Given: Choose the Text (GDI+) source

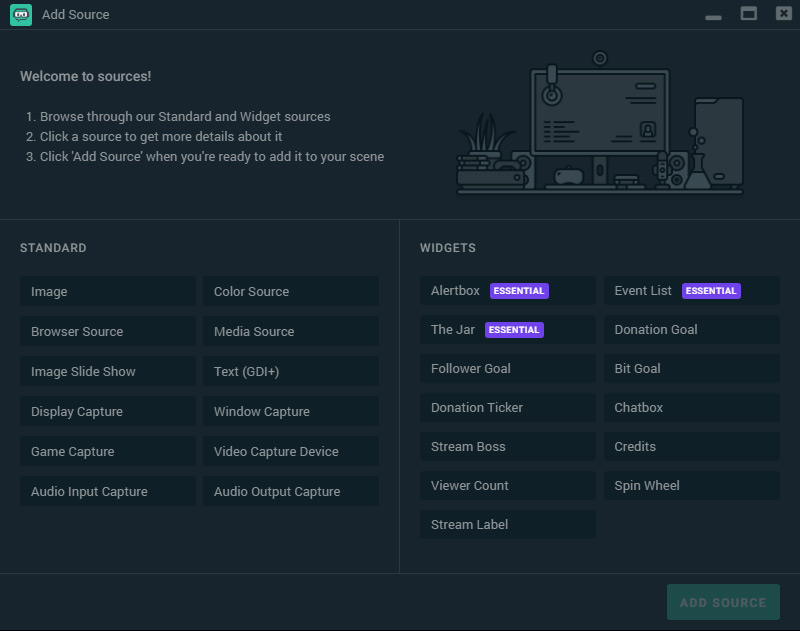Looking at the screenshot, I should click(290, 371).
